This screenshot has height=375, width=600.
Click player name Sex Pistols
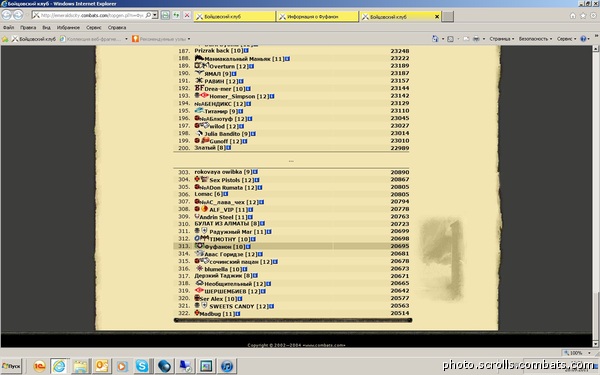point(226,180)
